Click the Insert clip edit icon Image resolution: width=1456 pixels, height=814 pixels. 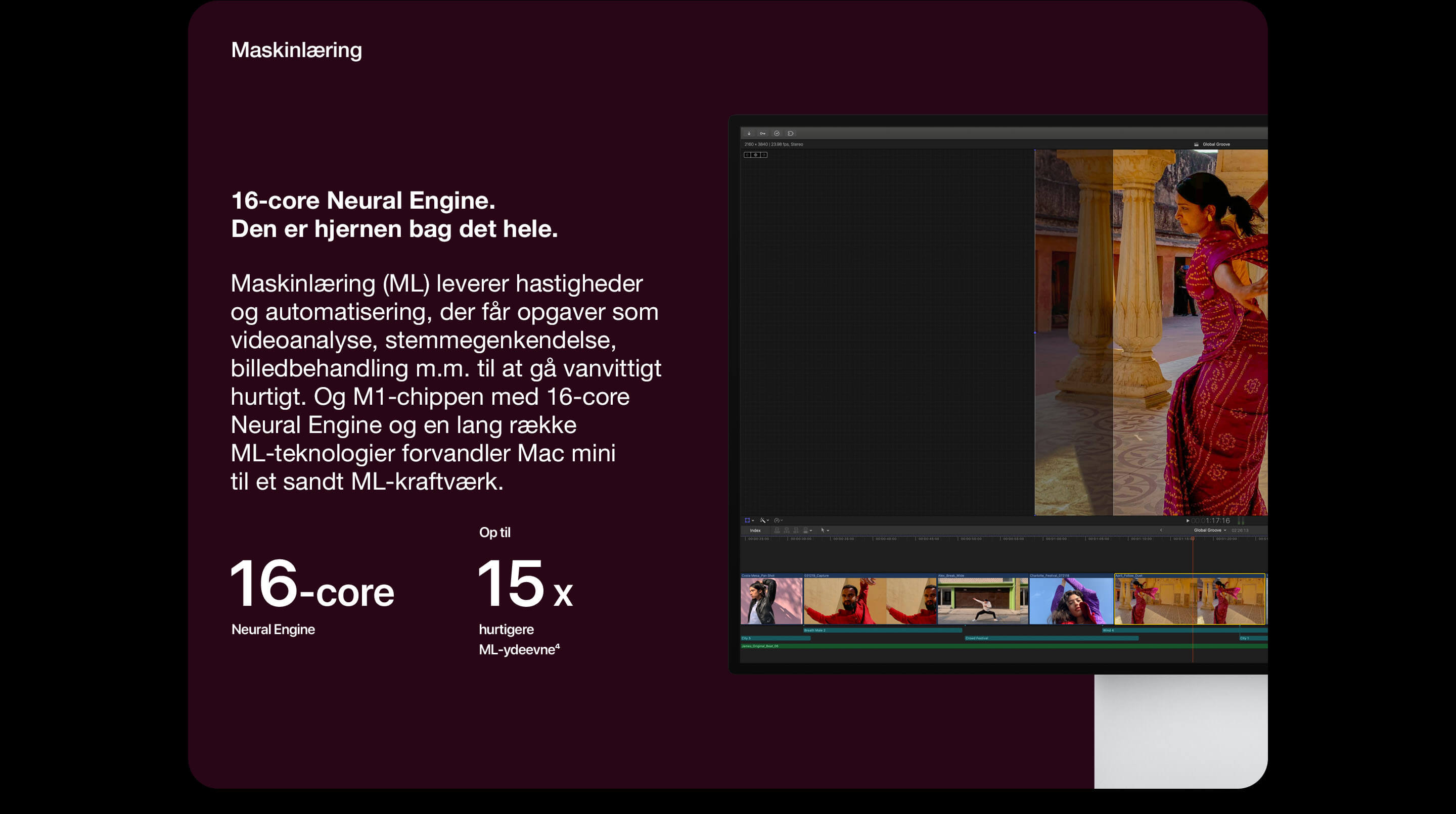pos(787,531)
